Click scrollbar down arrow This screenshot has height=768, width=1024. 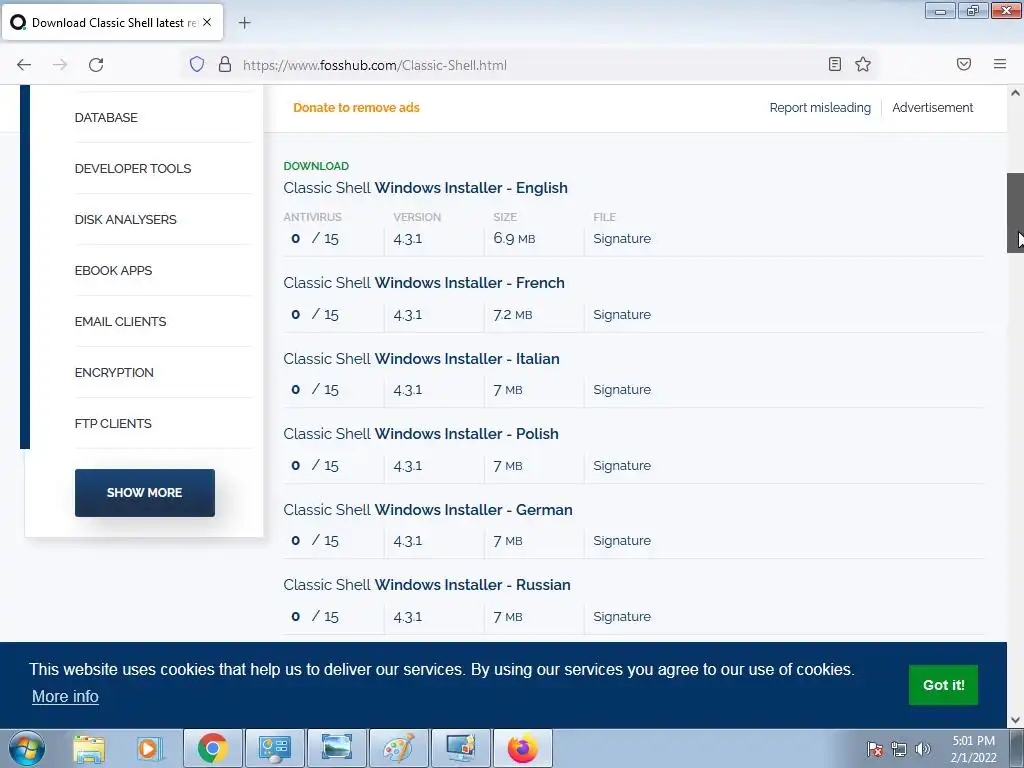(x=1015, y=720)
